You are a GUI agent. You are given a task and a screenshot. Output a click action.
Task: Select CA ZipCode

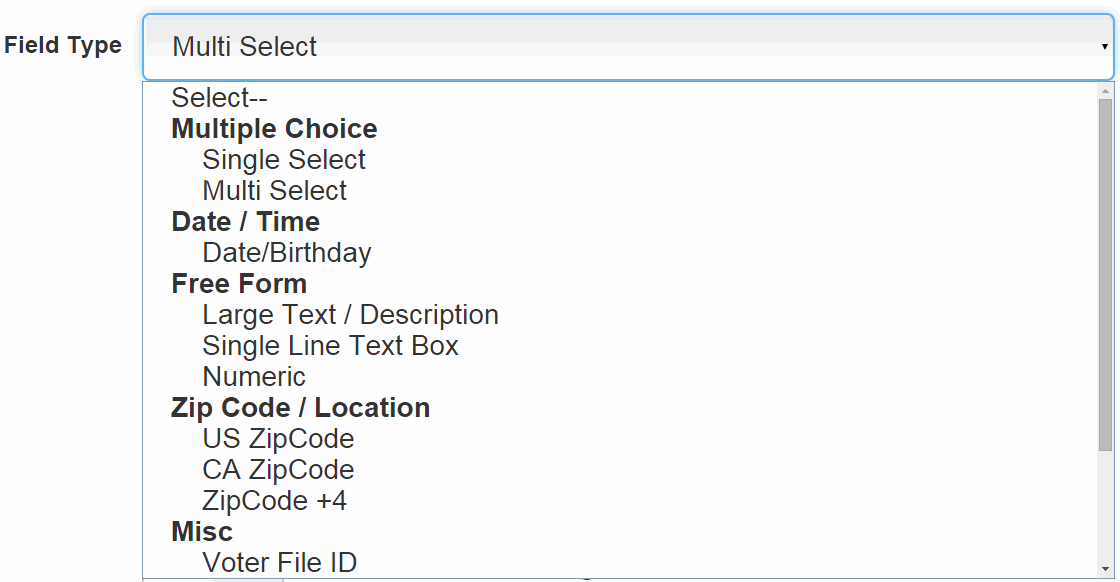click(277, 469)
